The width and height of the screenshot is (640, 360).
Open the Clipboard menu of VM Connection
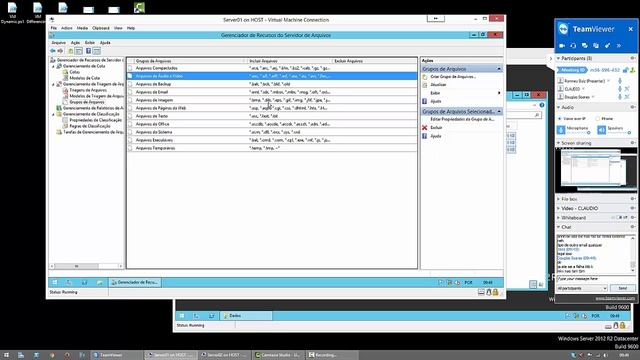point(100,28)
